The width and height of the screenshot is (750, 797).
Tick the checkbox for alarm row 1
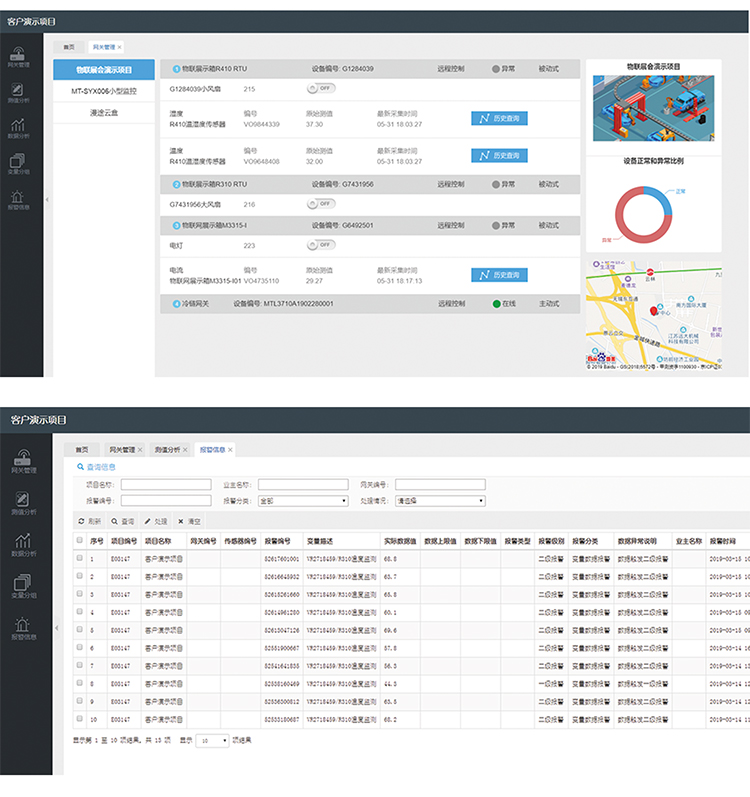(80, 558)
